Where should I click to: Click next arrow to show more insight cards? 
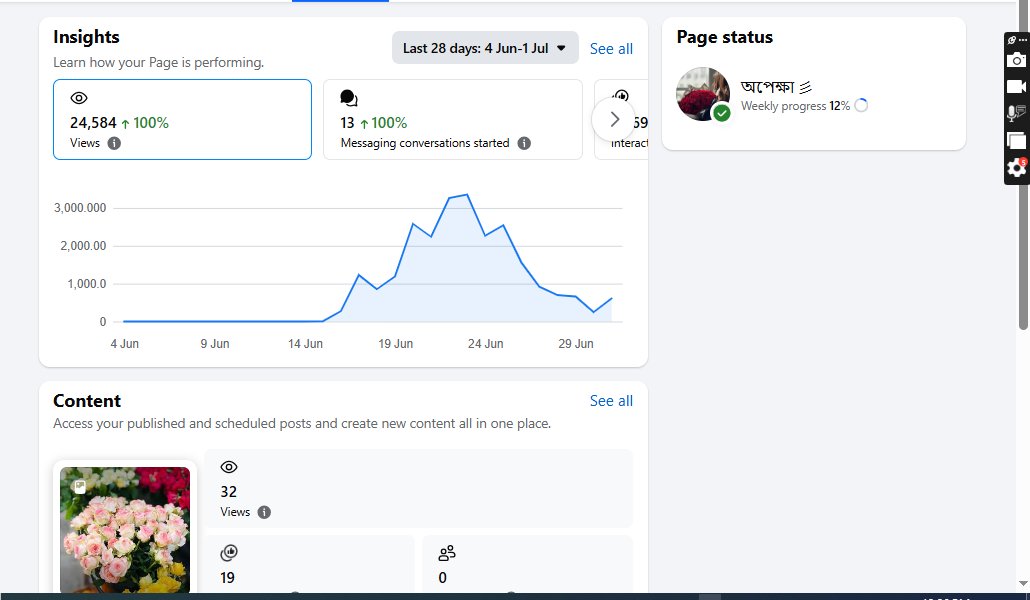click(x=614, y=120)
